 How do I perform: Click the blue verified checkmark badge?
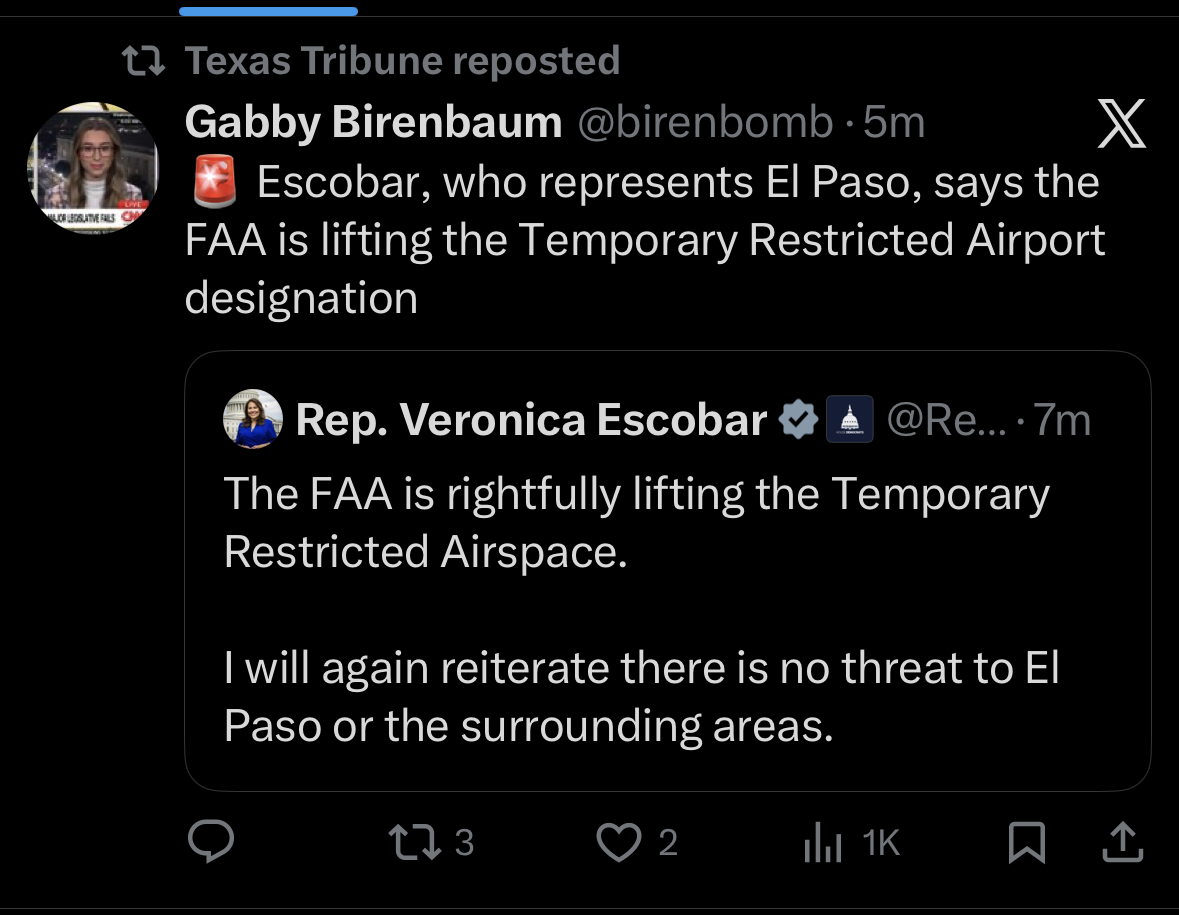[x=798, y=420]
